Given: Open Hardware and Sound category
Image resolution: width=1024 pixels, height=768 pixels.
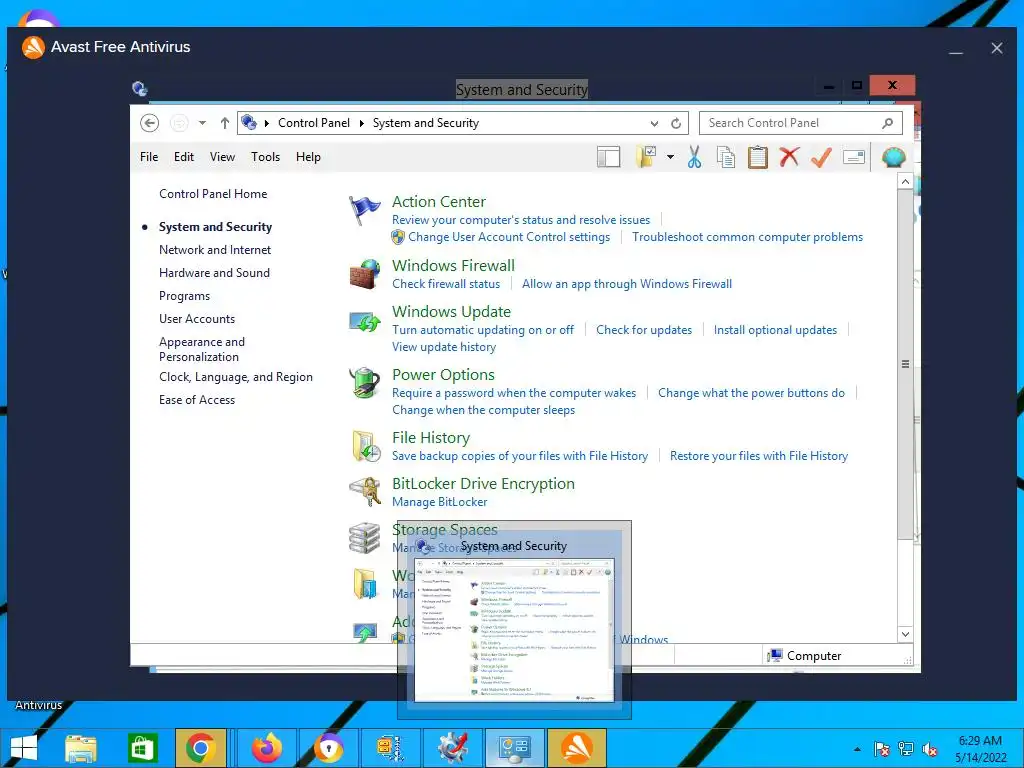Looking at the screenshot, I should coord(214,273).
